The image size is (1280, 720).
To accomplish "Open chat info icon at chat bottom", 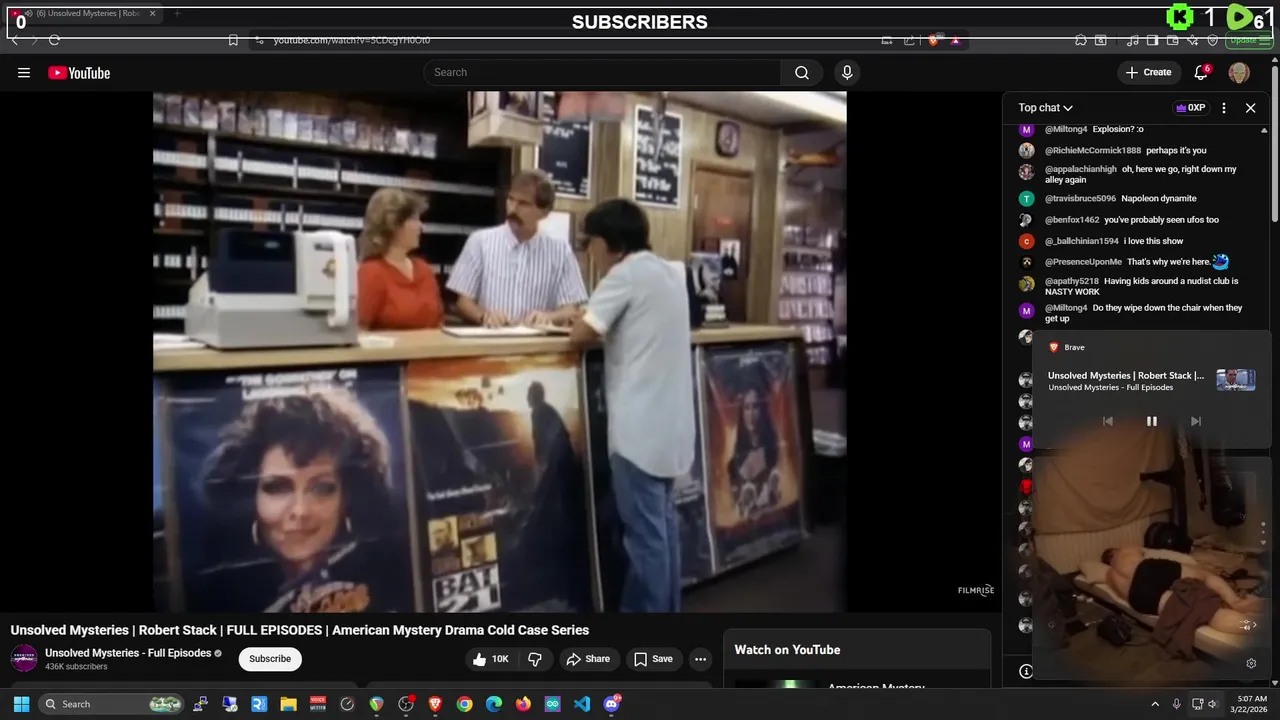I will tap(1025, 671).
